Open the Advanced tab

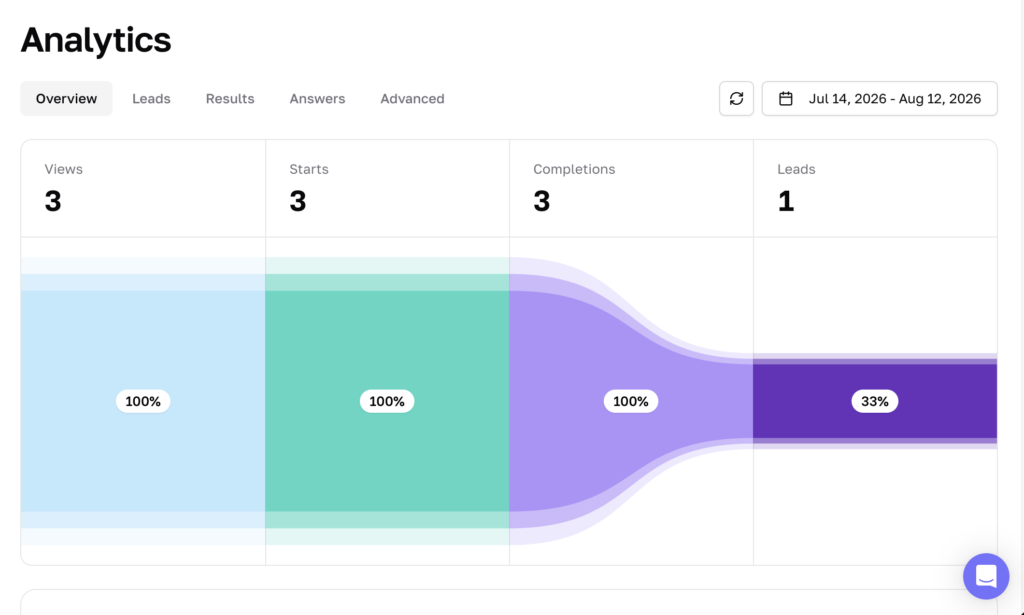pos(412,99)
